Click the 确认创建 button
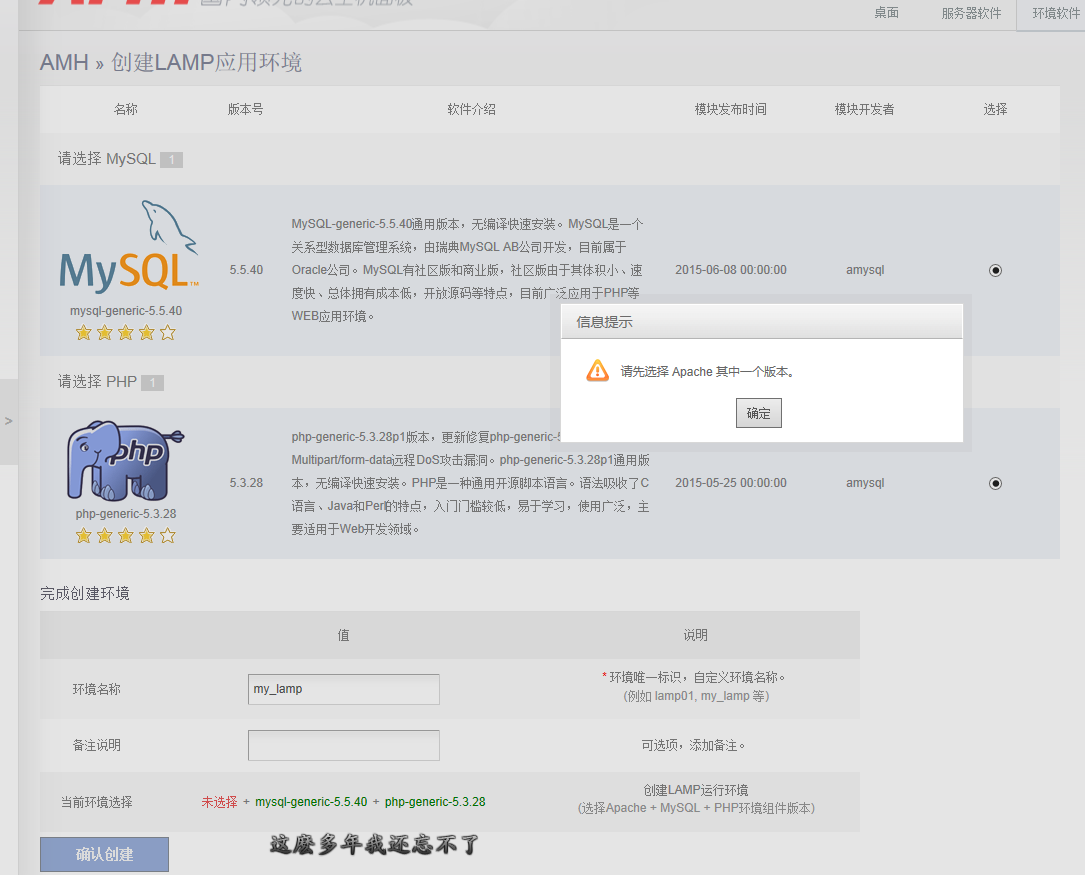1085x875 pixels. point(104,854)
